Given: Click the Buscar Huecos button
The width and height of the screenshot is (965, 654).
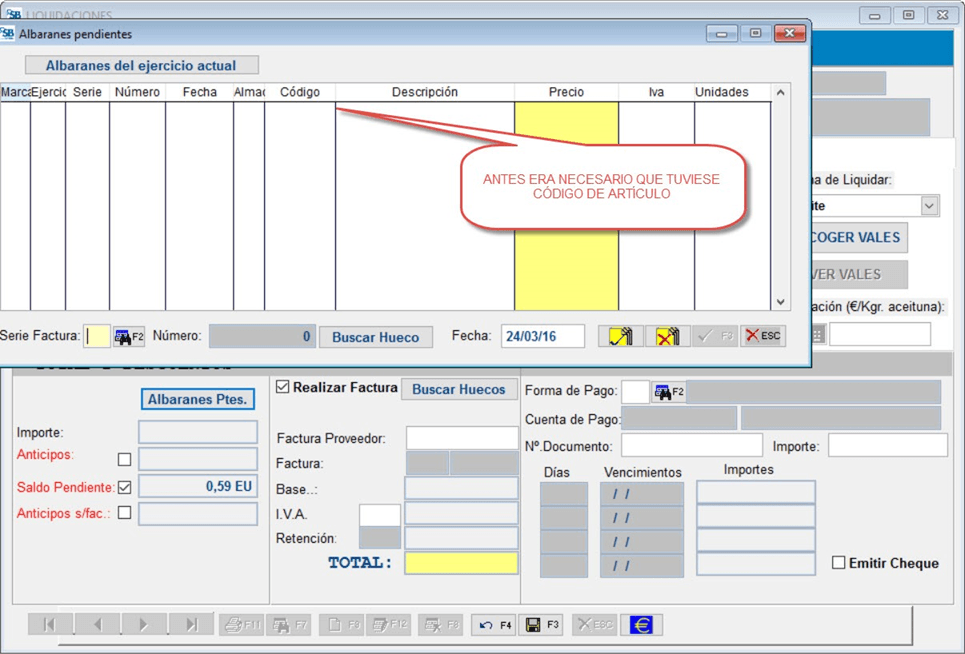Looking at the screenshot, I should (x=459, y=389).
